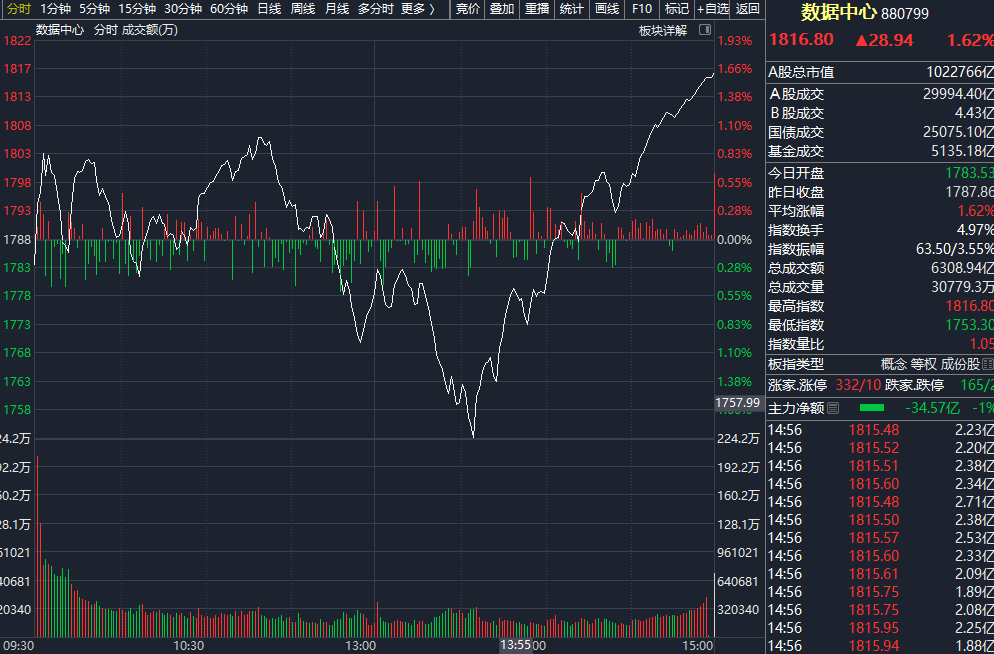Click 板块详解 sector details link
Image resolution: width=994 pixels, height=654 pixels.
point(662,30)
